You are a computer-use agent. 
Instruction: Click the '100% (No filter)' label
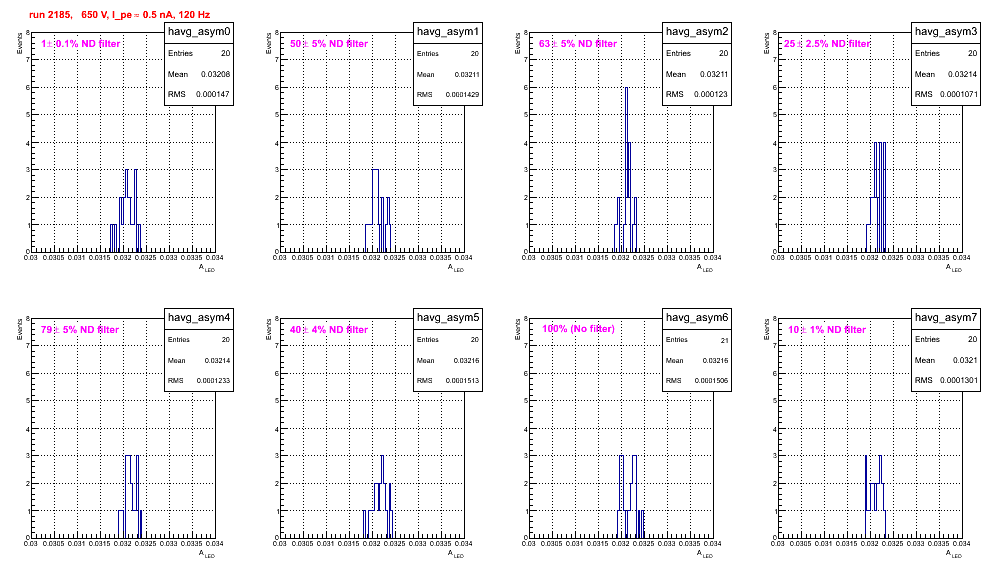click(579, 329)
